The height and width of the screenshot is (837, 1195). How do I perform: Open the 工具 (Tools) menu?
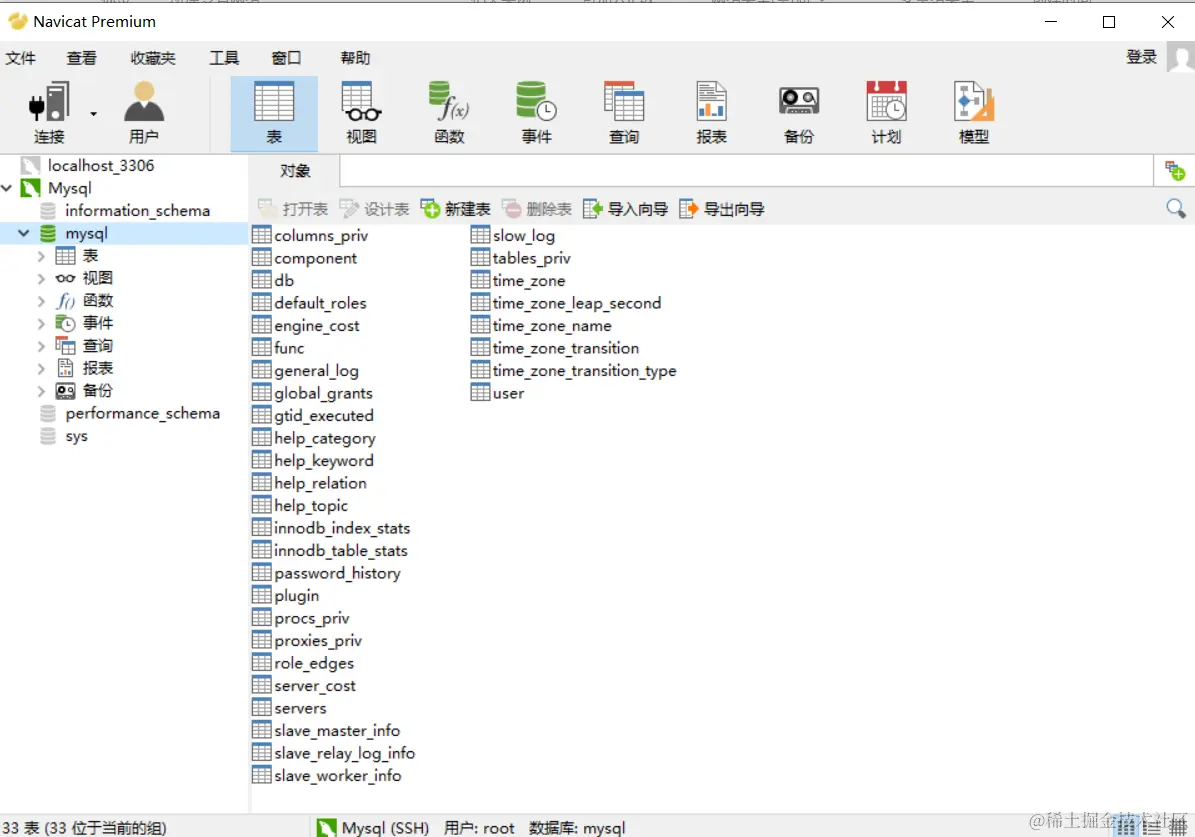pyautogui.click(x=224, y=58)
